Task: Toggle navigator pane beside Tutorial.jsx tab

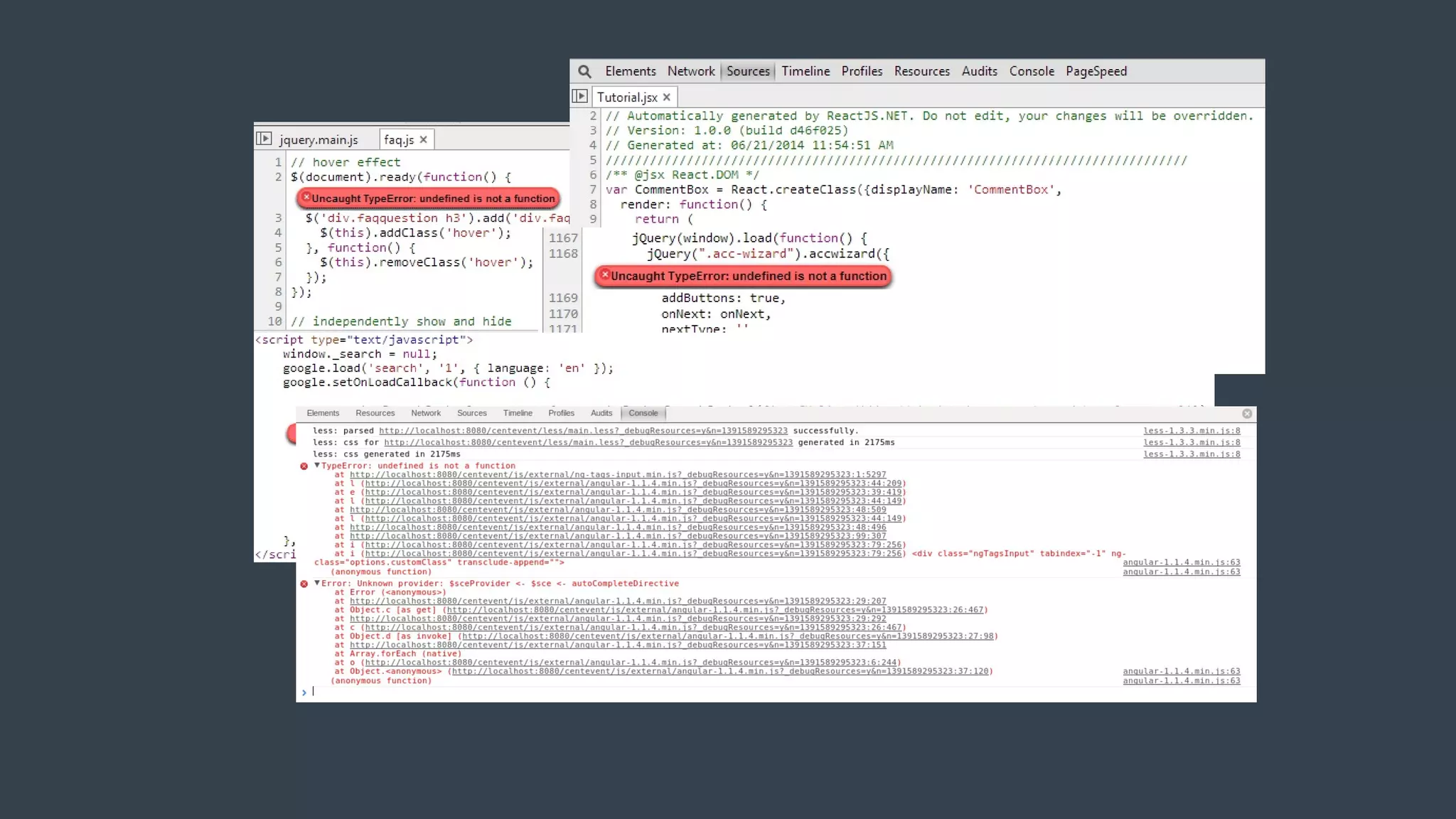Action: pos(580,96)
